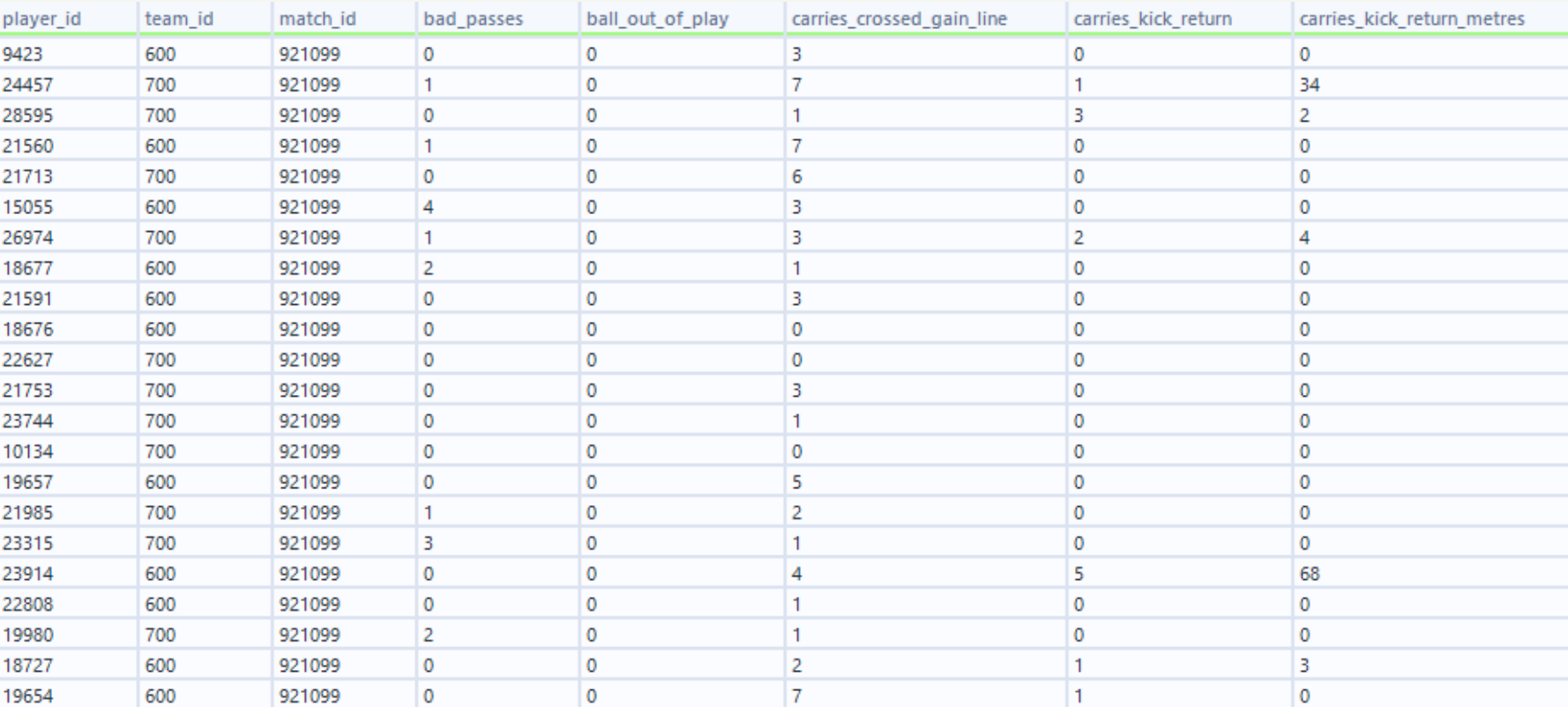1568x707 pixels.
Task: Select player_id cell 23315
Action: (68, 543)
